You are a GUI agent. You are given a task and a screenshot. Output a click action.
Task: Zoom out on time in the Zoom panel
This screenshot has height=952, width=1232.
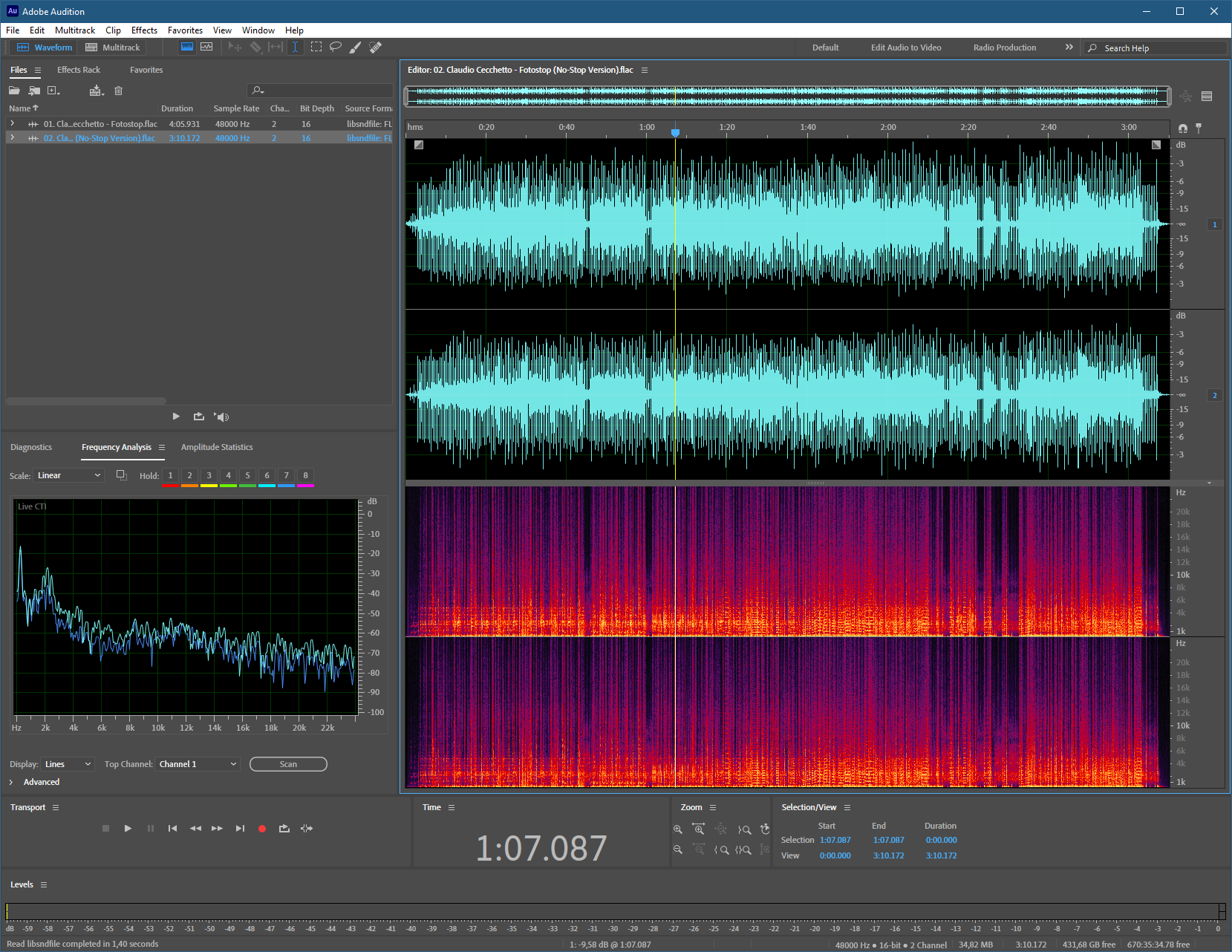[x=700, y=850]
